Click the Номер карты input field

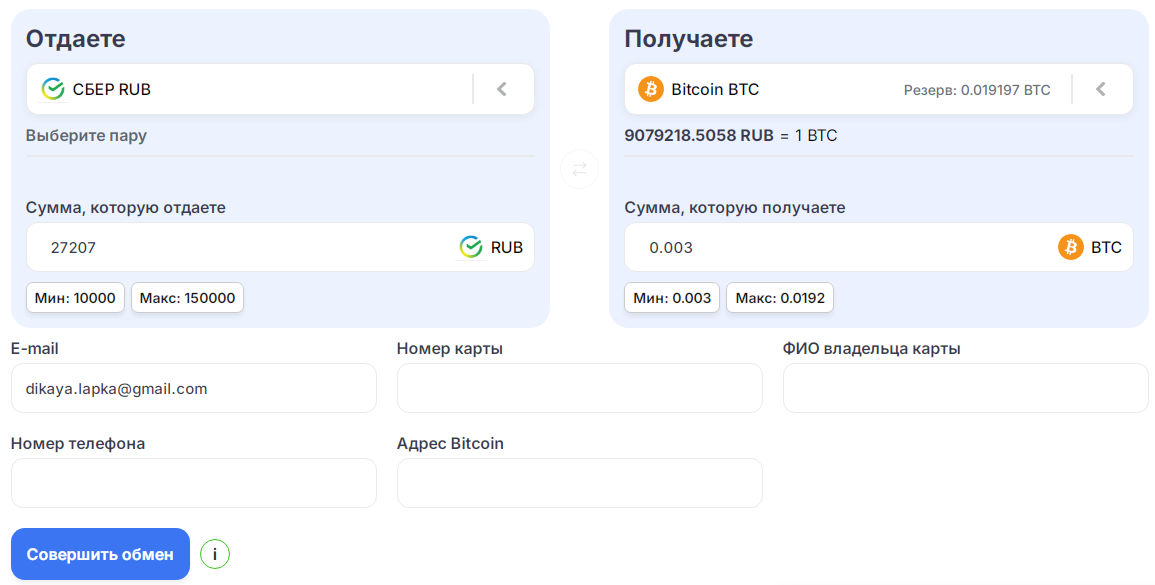tap(579, 388)
